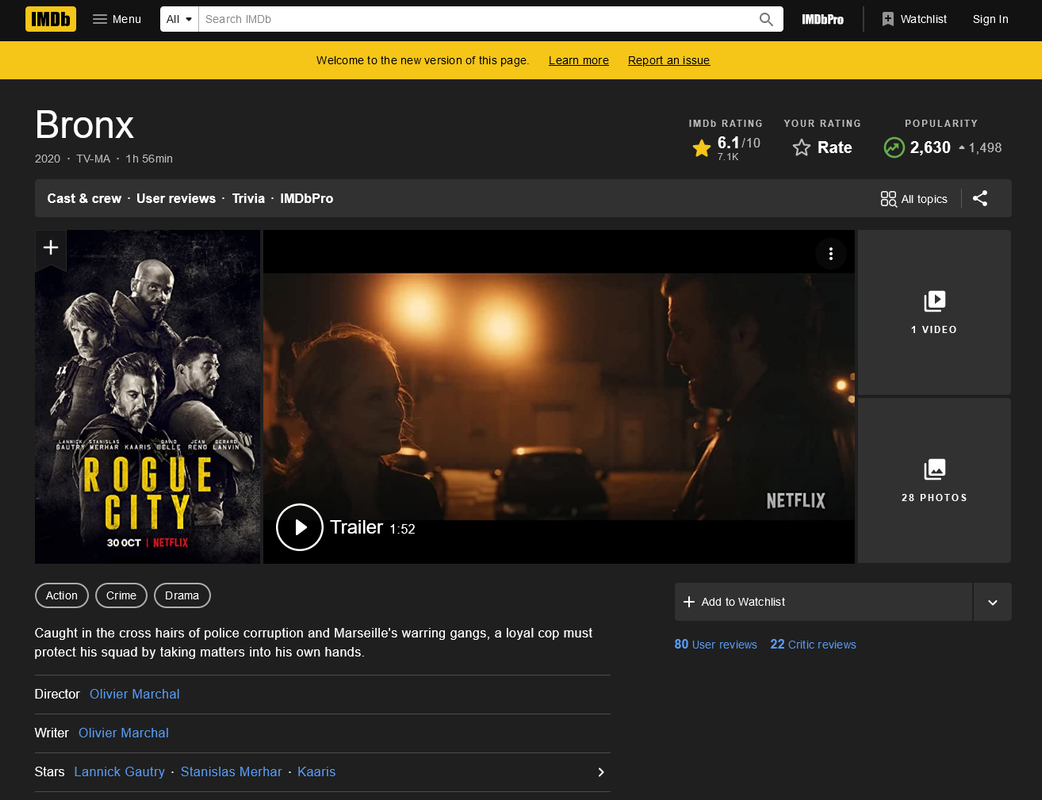Open the Watchlist in the header
Image resolution: width=1042 pixels, height=800 pixels.
coord(914,19)
